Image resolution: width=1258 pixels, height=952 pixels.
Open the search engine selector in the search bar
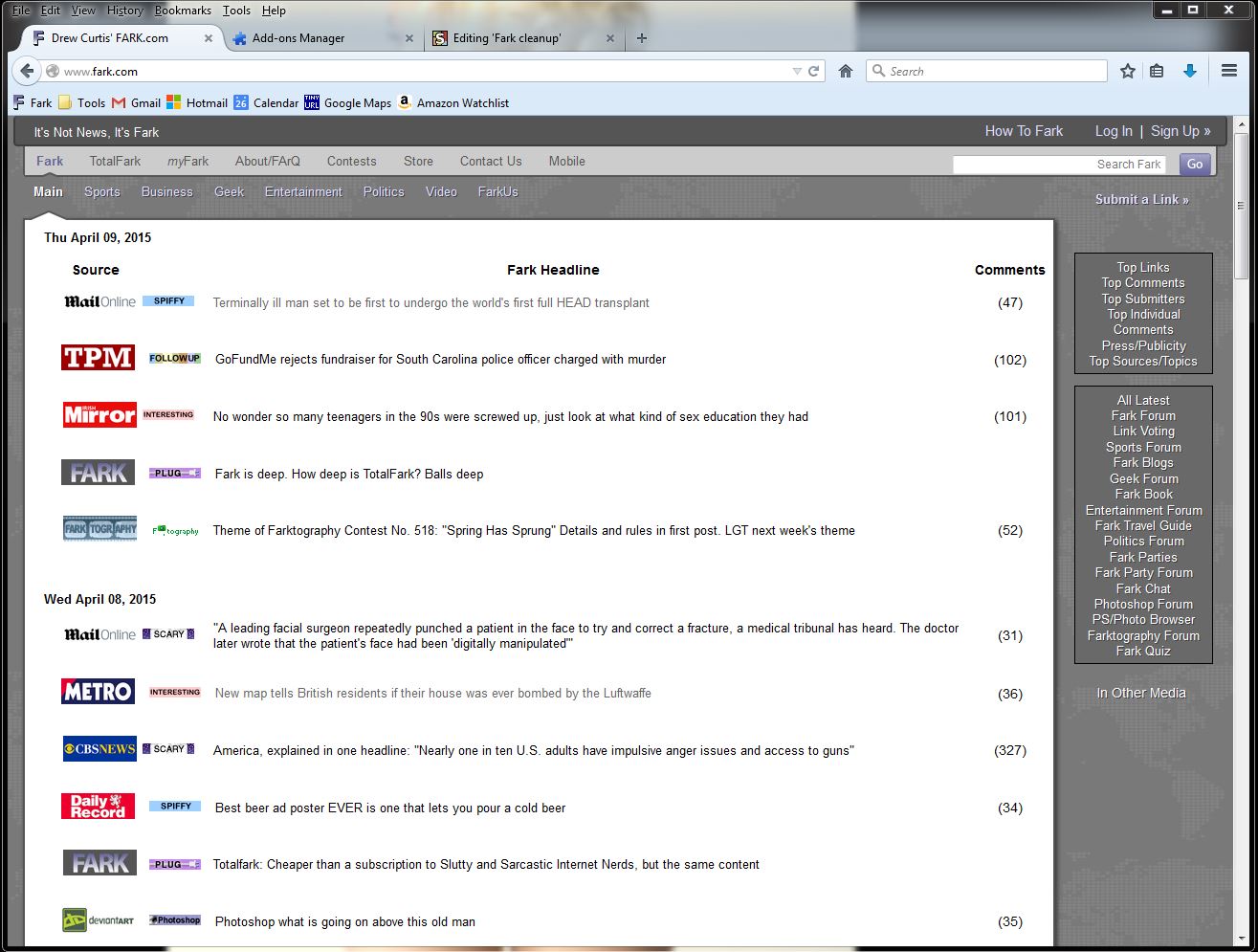(877, 71)
